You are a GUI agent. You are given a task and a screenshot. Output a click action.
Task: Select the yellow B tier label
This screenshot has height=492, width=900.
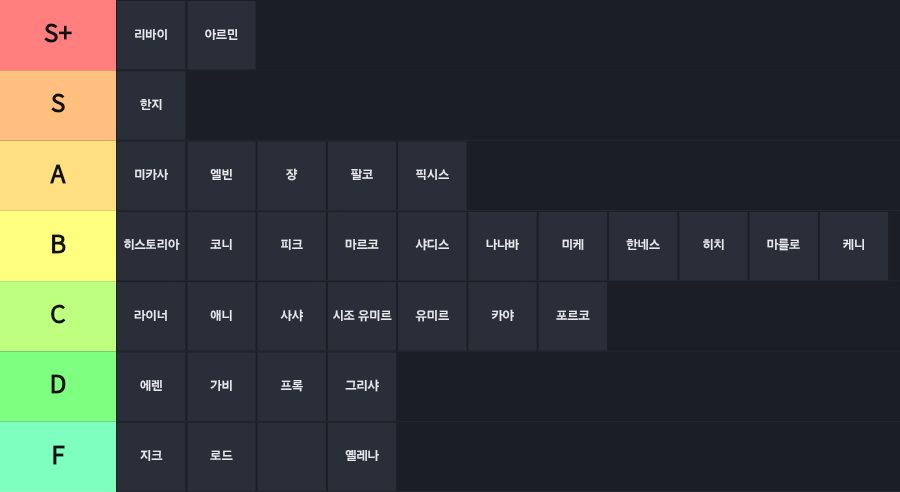pyautogui.click(x=58, y=246)
